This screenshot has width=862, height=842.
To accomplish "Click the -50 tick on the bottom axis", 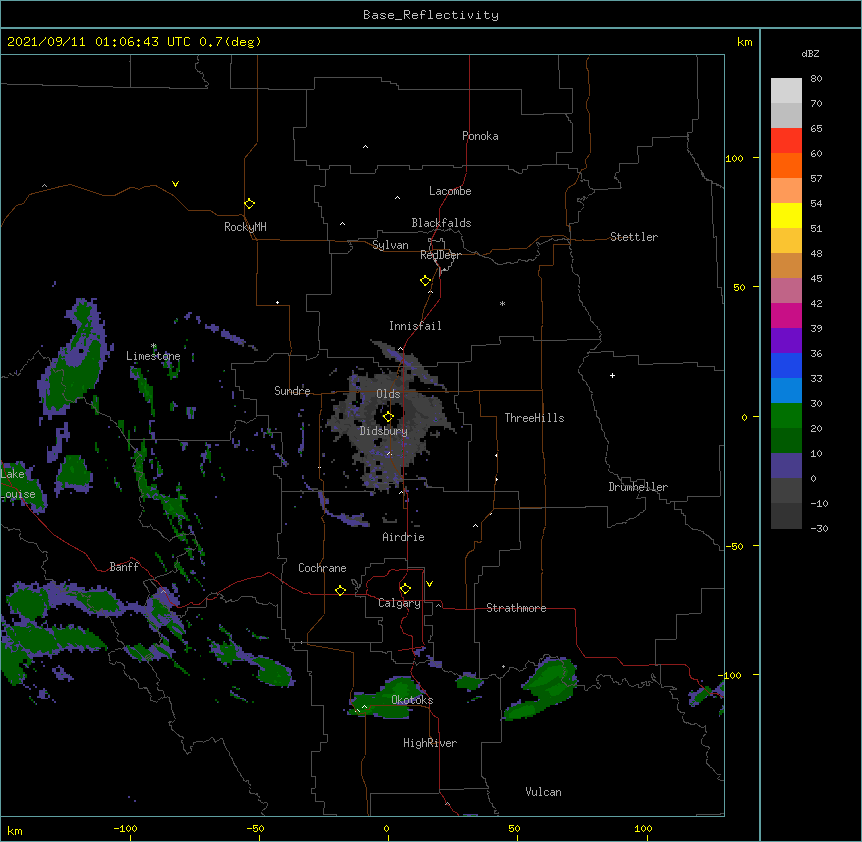I will click(255, 828).
